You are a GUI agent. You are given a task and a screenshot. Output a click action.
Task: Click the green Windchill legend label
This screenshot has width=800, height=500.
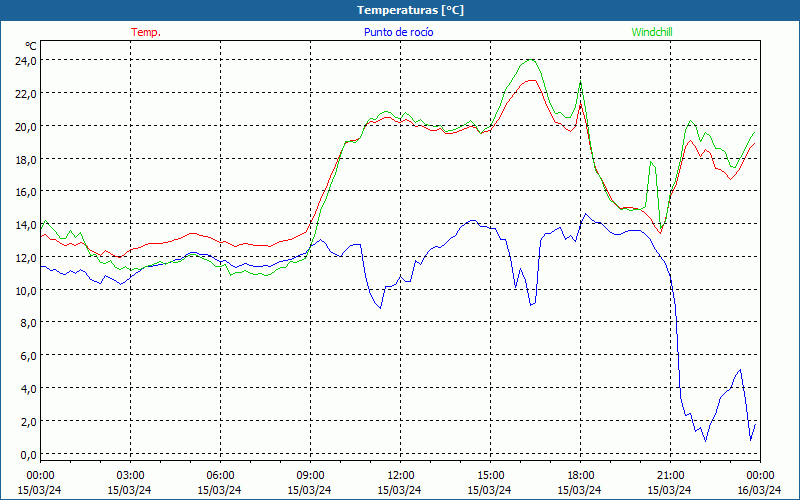coord(652,32)
